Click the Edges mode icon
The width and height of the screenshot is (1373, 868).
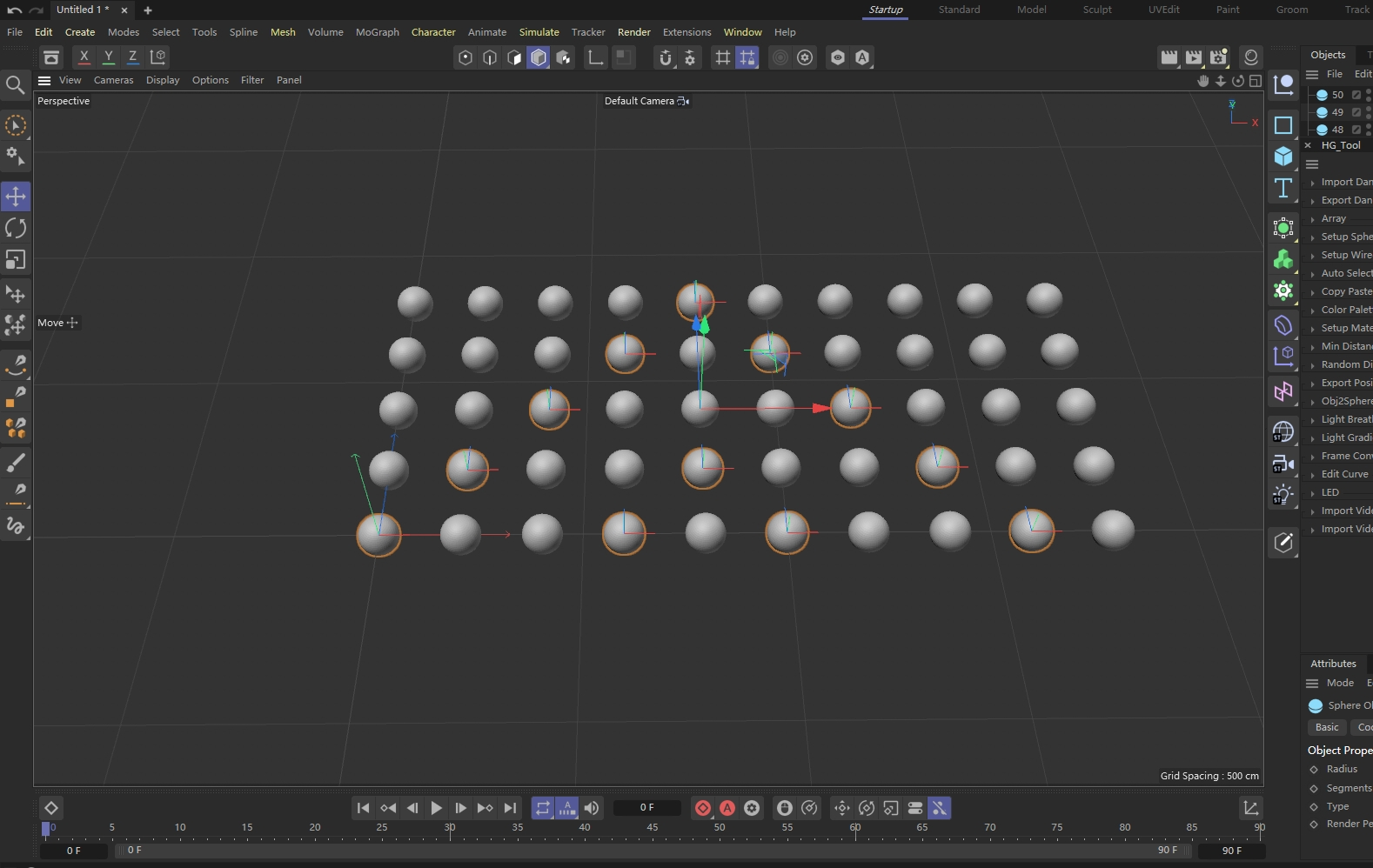pos(490,57)
